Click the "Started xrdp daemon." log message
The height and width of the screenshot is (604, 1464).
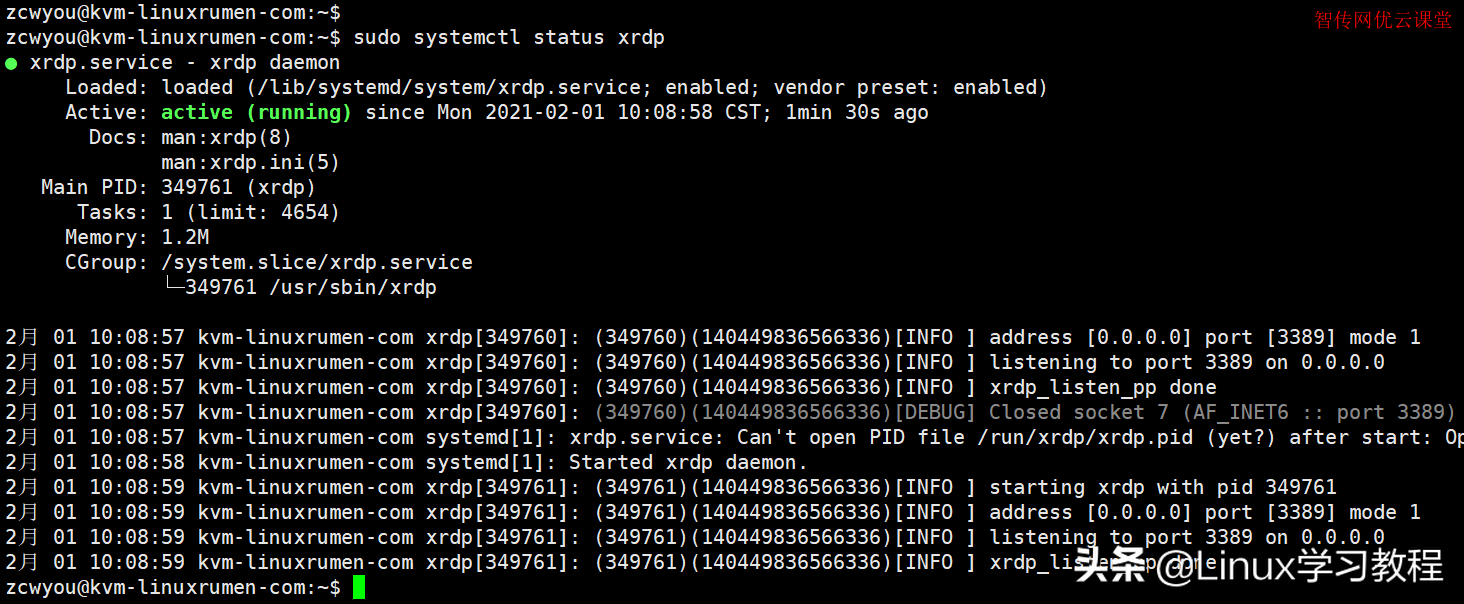point(688,463)
